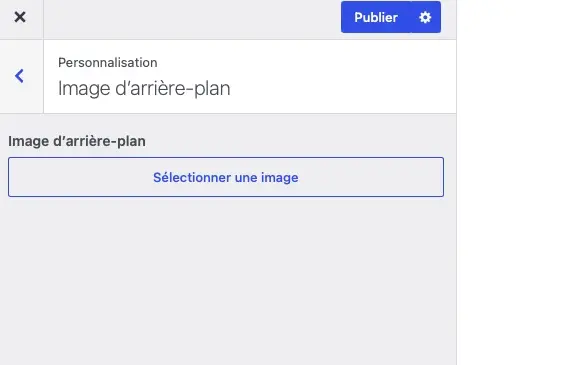Open the media picker for the background image
Screen dimensions: 565x365
(226, 177)
